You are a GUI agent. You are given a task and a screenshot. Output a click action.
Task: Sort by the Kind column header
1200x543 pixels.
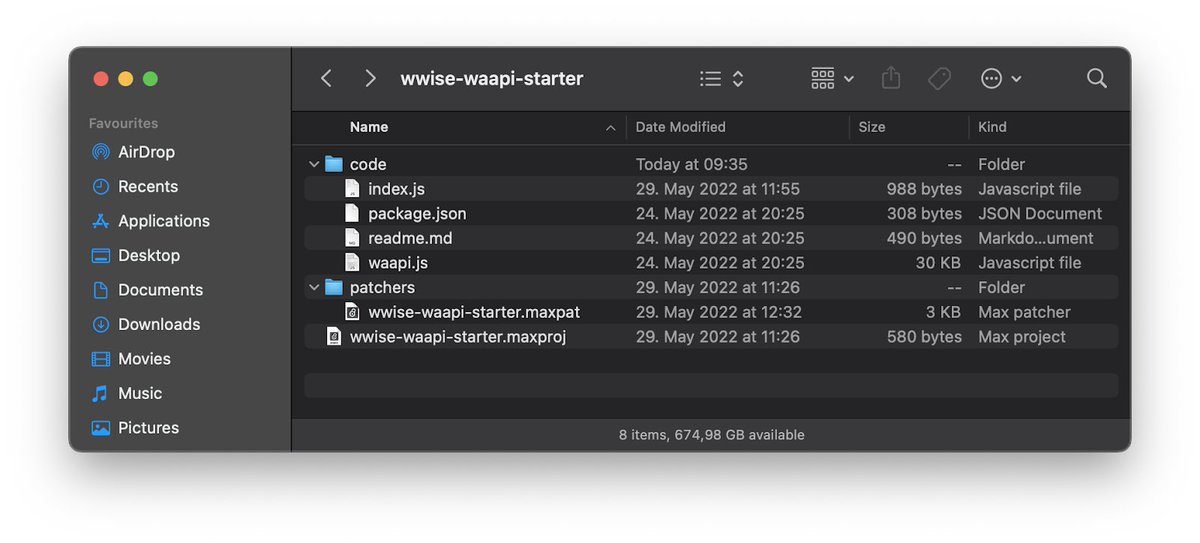[x=992, y=127]
